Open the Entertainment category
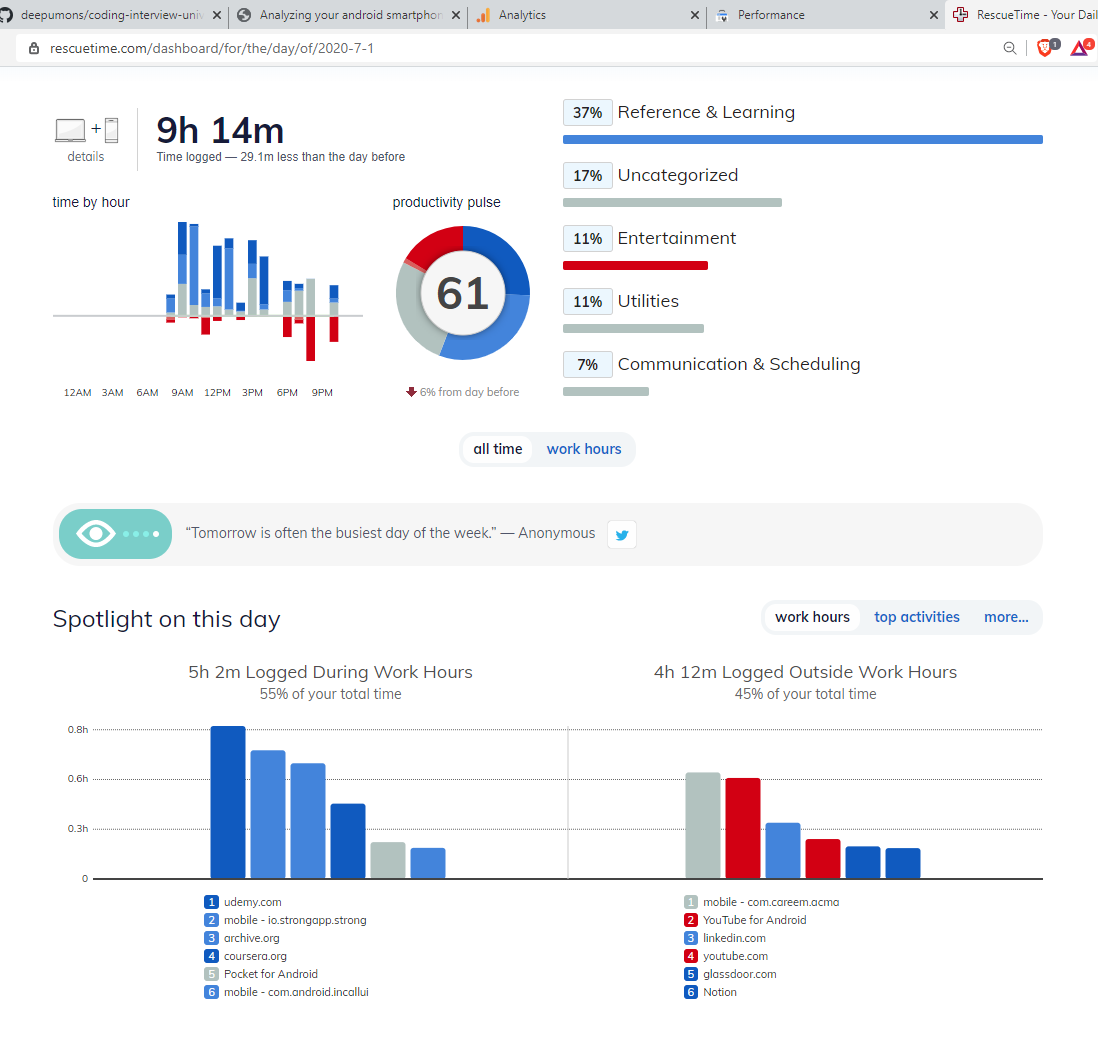The image size is (1098, 1040). [x=676, y=238]
